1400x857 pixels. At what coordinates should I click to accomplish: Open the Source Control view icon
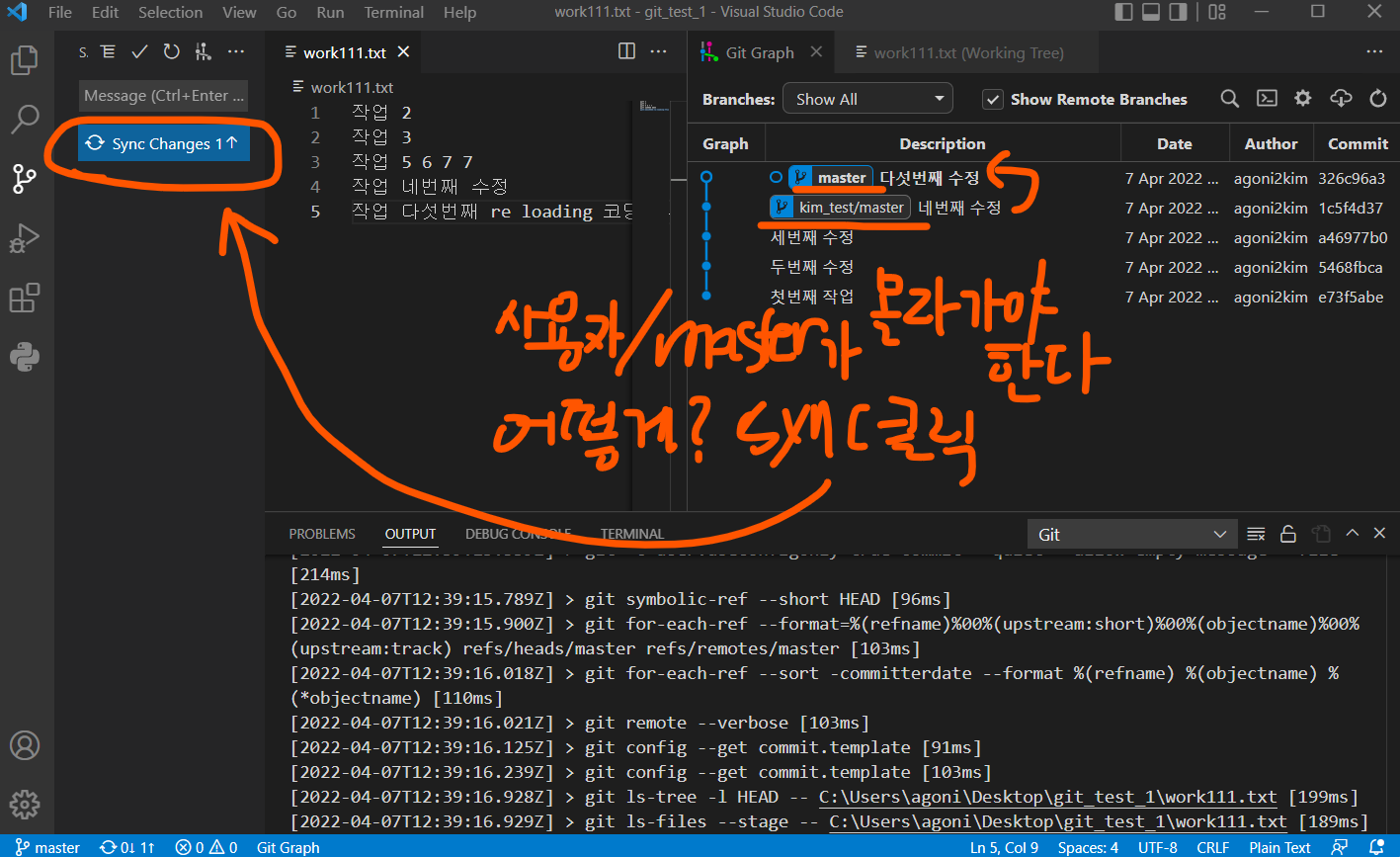click(x=25, y=179)
